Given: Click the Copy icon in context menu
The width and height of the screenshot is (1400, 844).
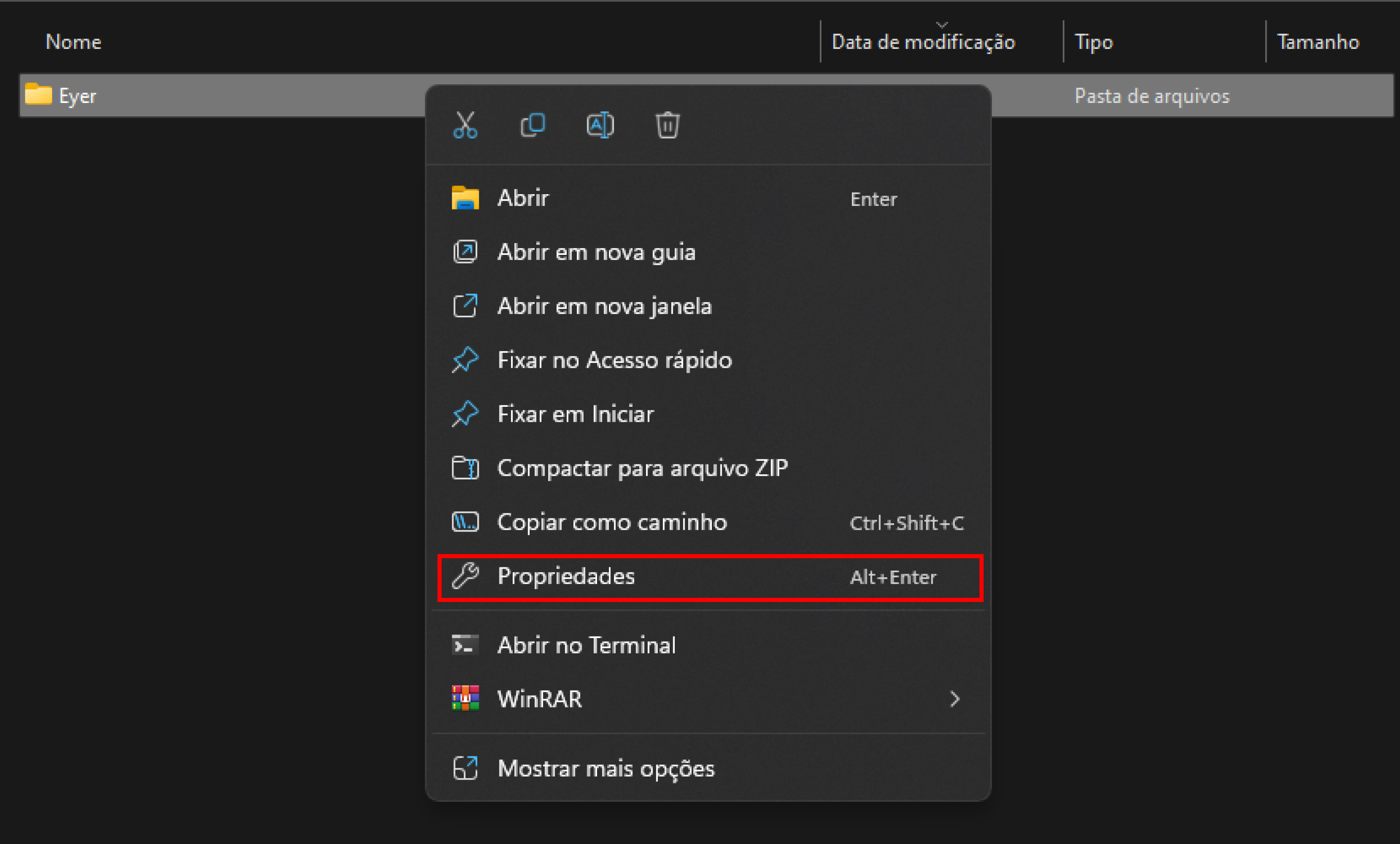Looking at the screenshot, I should point(532,125).
